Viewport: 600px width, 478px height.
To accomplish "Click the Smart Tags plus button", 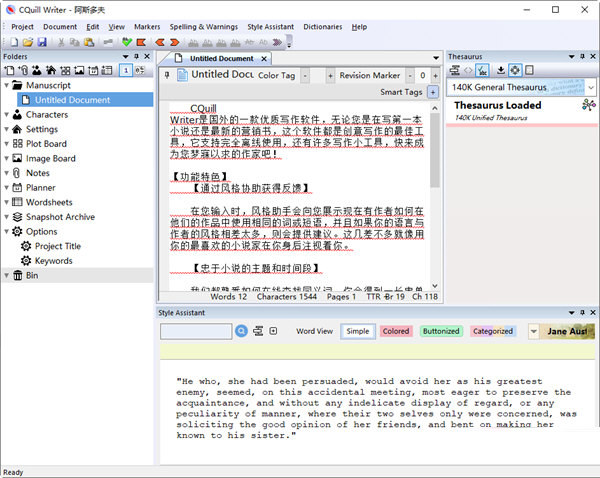I will (433, 92).
